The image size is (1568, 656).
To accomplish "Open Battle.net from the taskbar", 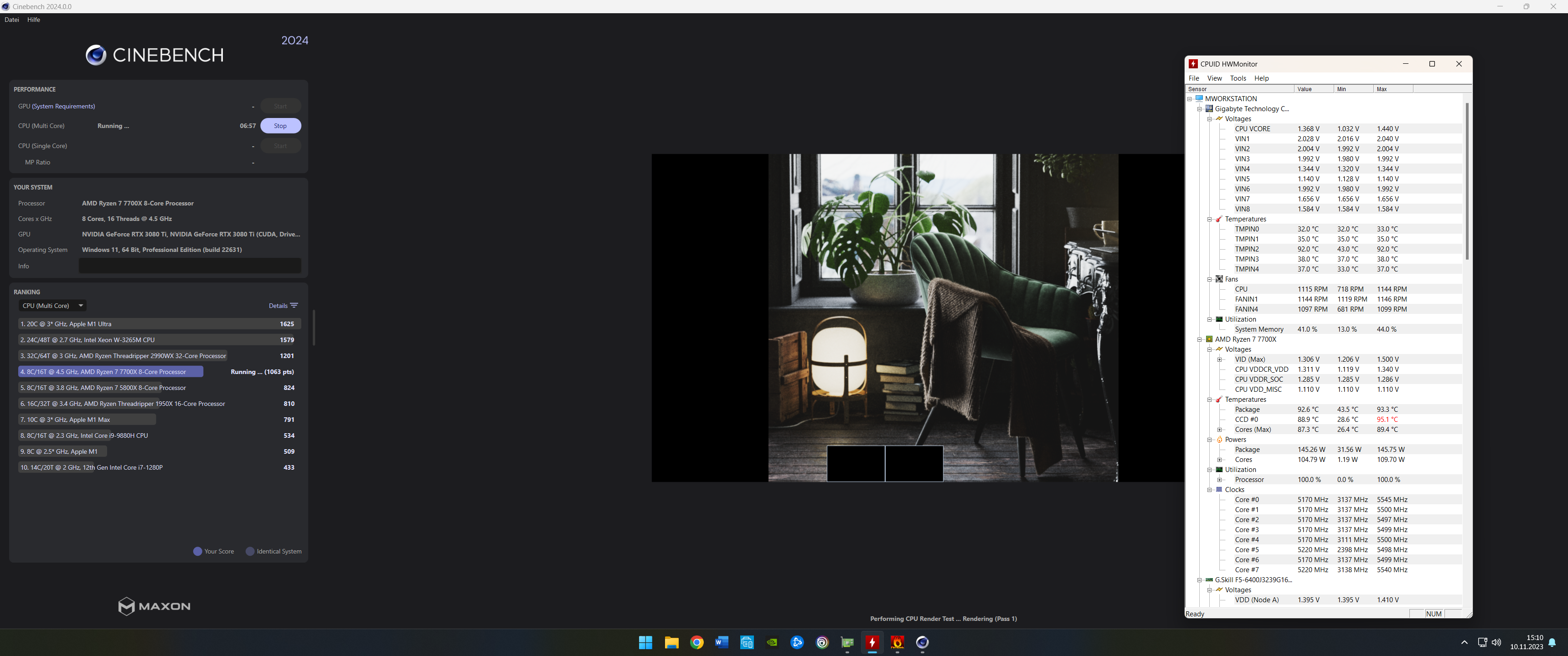I will pyautogui.click(x=797, y=642).
